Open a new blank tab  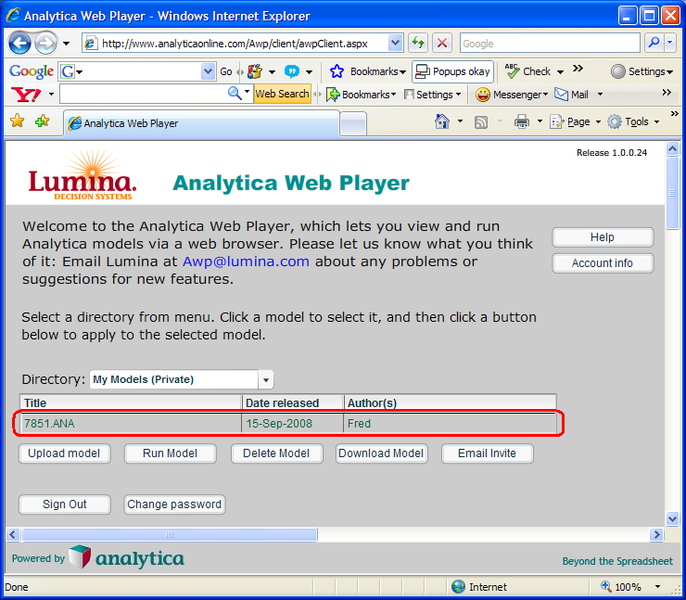pyautogui.click(x=354, y=123)
